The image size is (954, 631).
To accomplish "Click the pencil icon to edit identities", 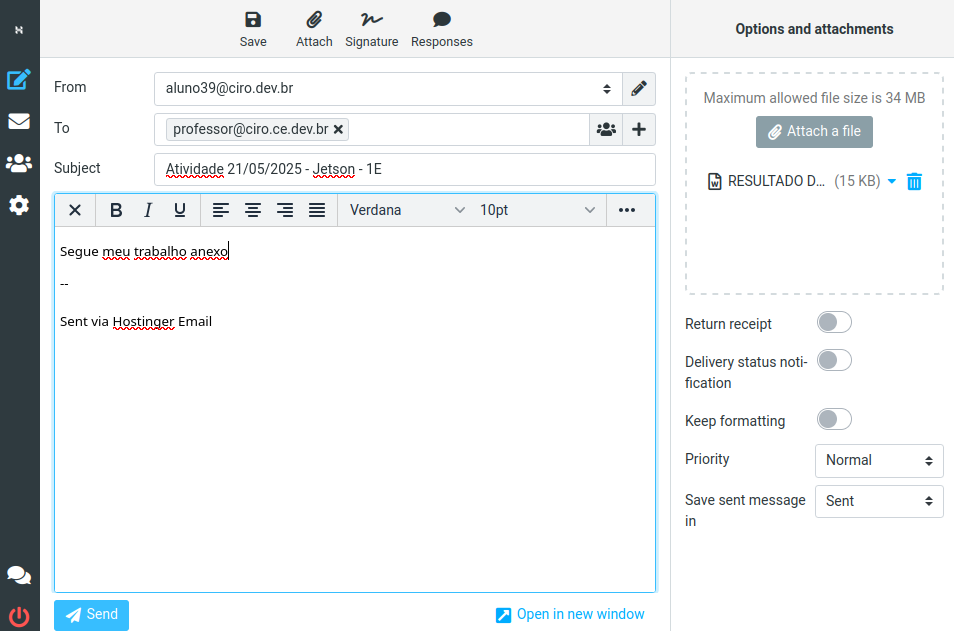I will pyautogui.click(x=639, y=89).
